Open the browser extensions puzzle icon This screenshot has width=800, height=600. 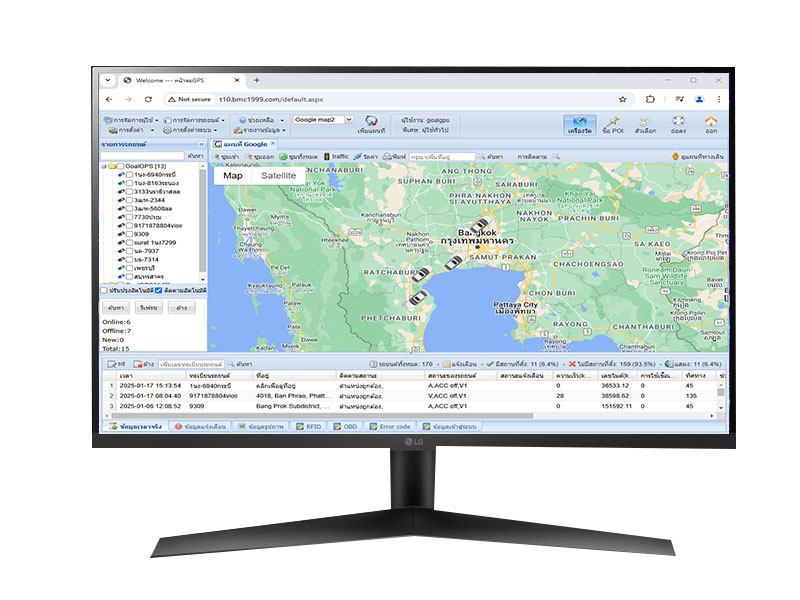tap(650, 99)
